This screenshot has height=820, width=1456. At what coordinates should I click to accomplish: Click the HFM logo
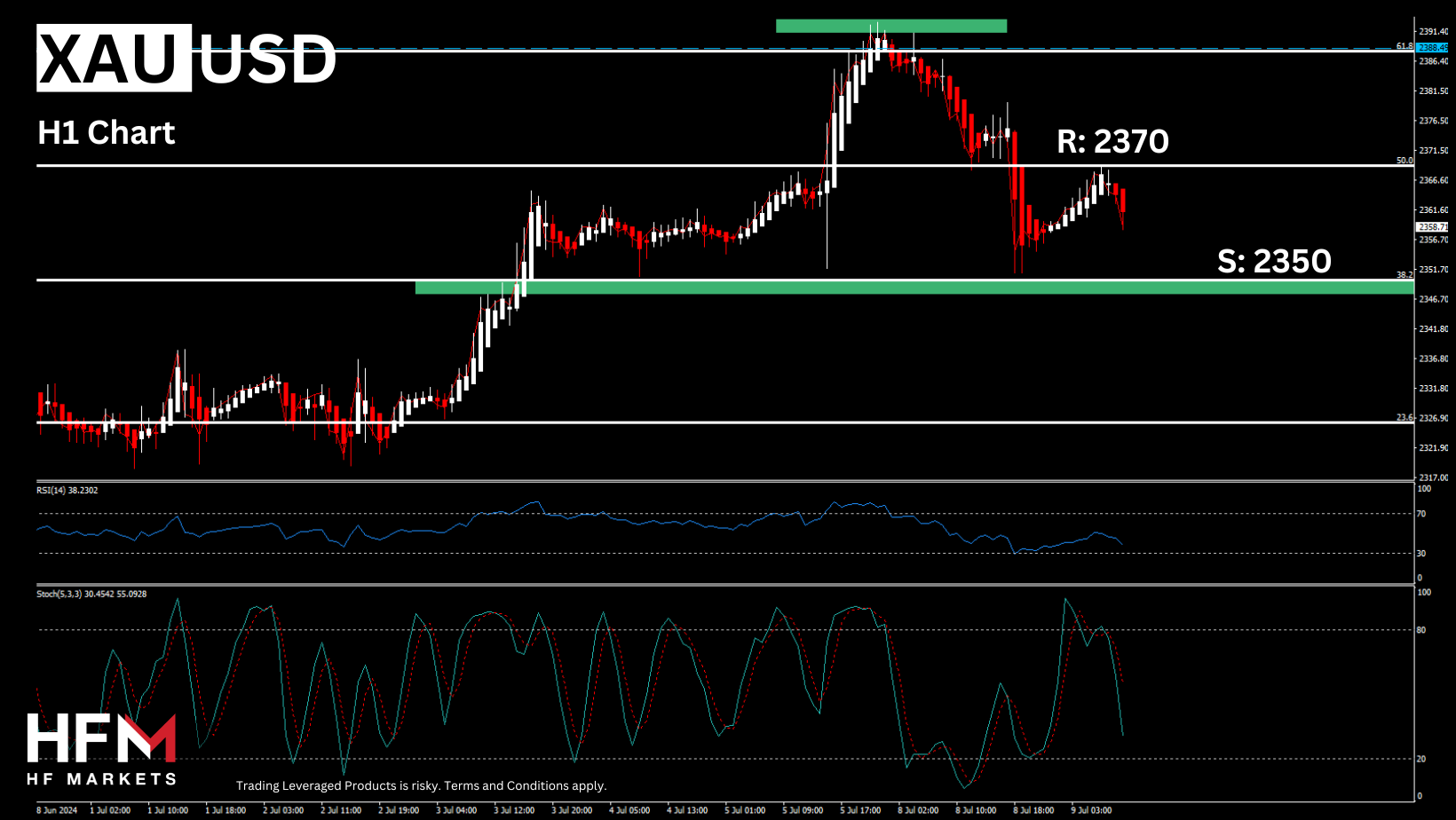tap(101, 748)
